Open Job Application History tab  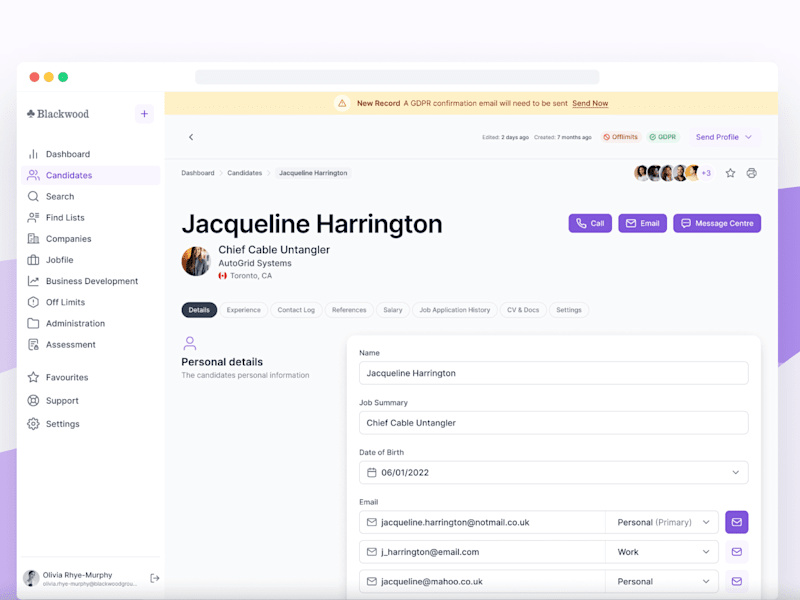pyautogui.click(x=455, y=310)
